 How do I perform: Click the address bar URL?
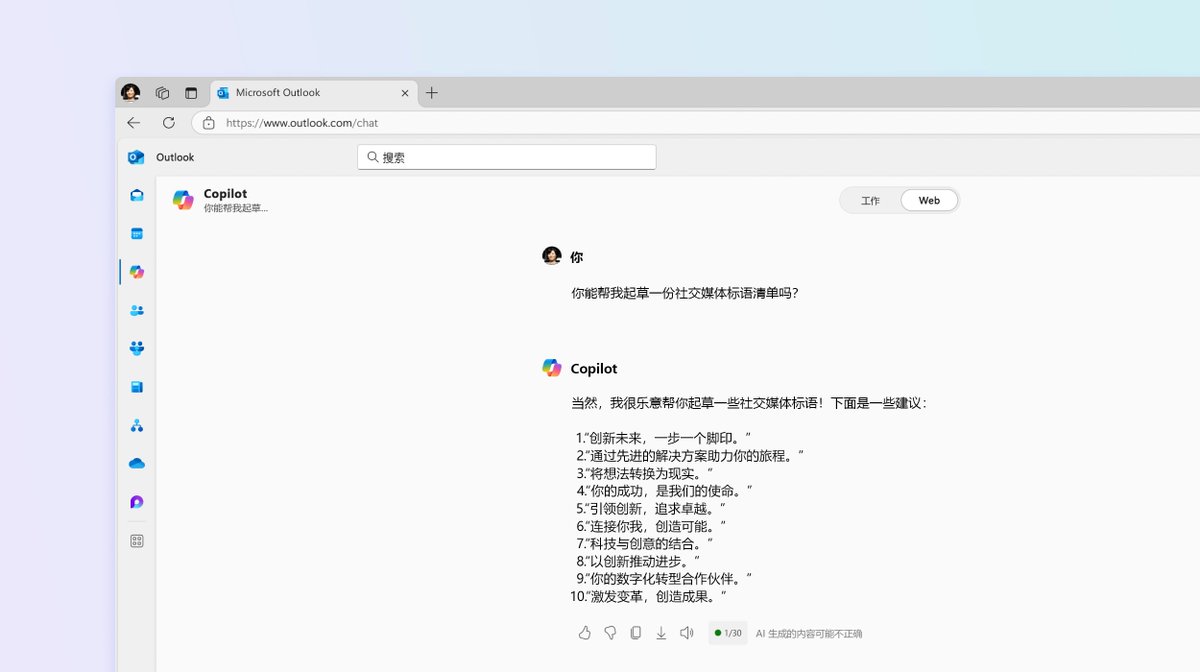point(302,123)
